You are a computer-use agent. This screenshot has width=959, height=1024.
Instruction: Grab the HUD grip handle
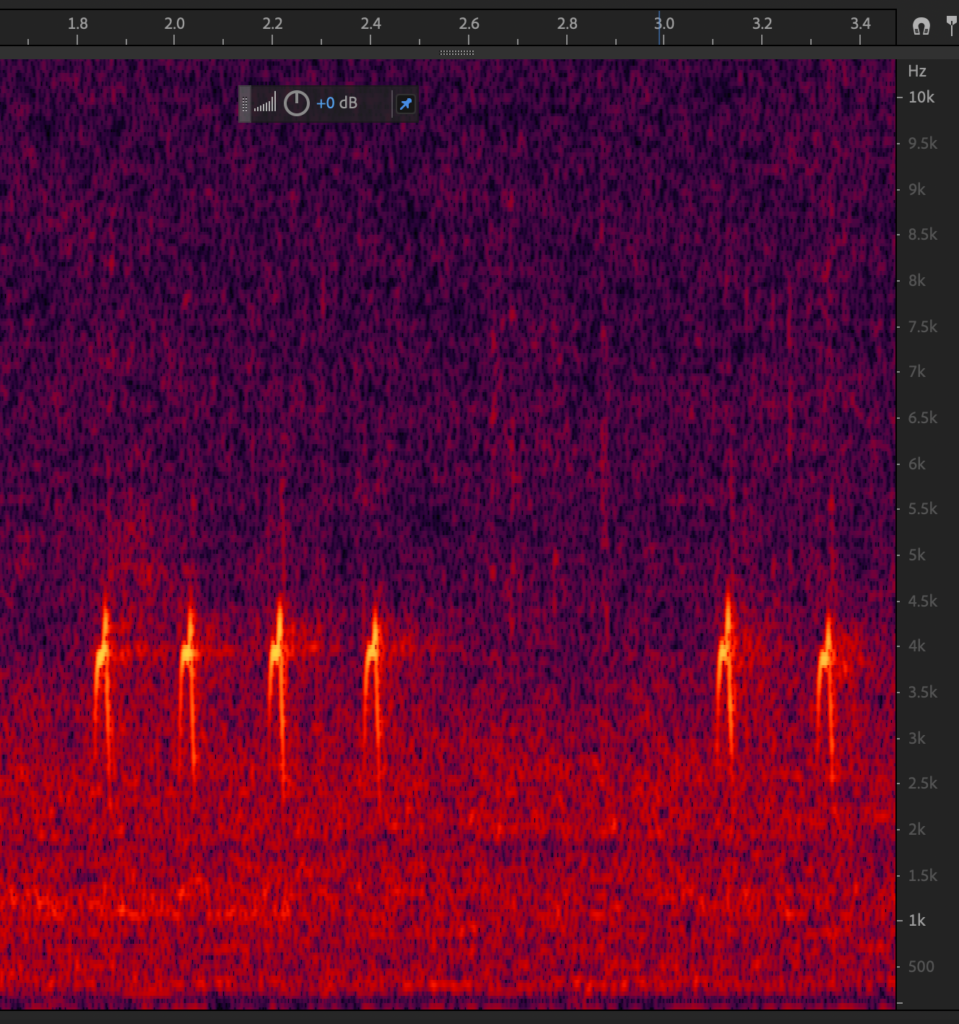click(244, 104)
